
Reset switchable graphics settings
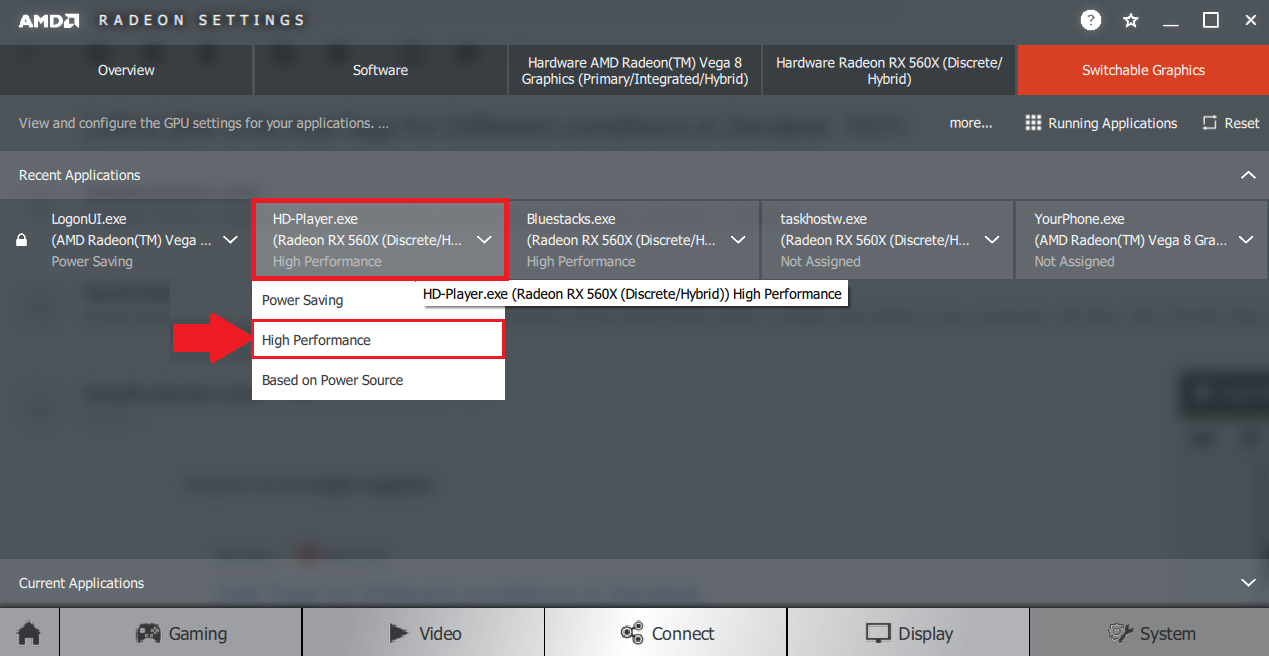tap(1231, 123)
